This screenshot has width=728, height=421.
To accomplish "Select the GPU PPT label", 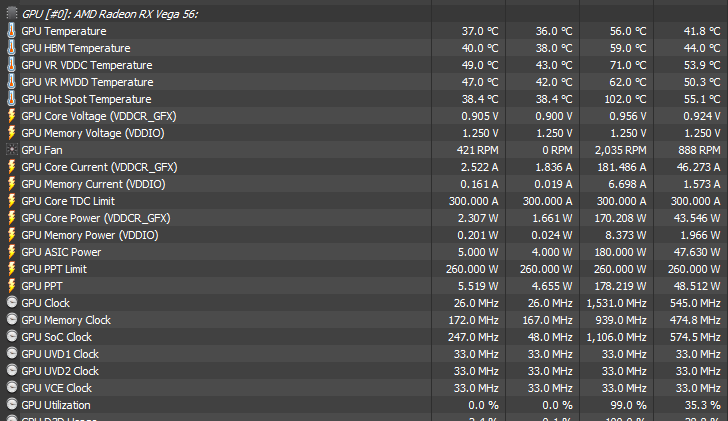I will coord(42,286).
